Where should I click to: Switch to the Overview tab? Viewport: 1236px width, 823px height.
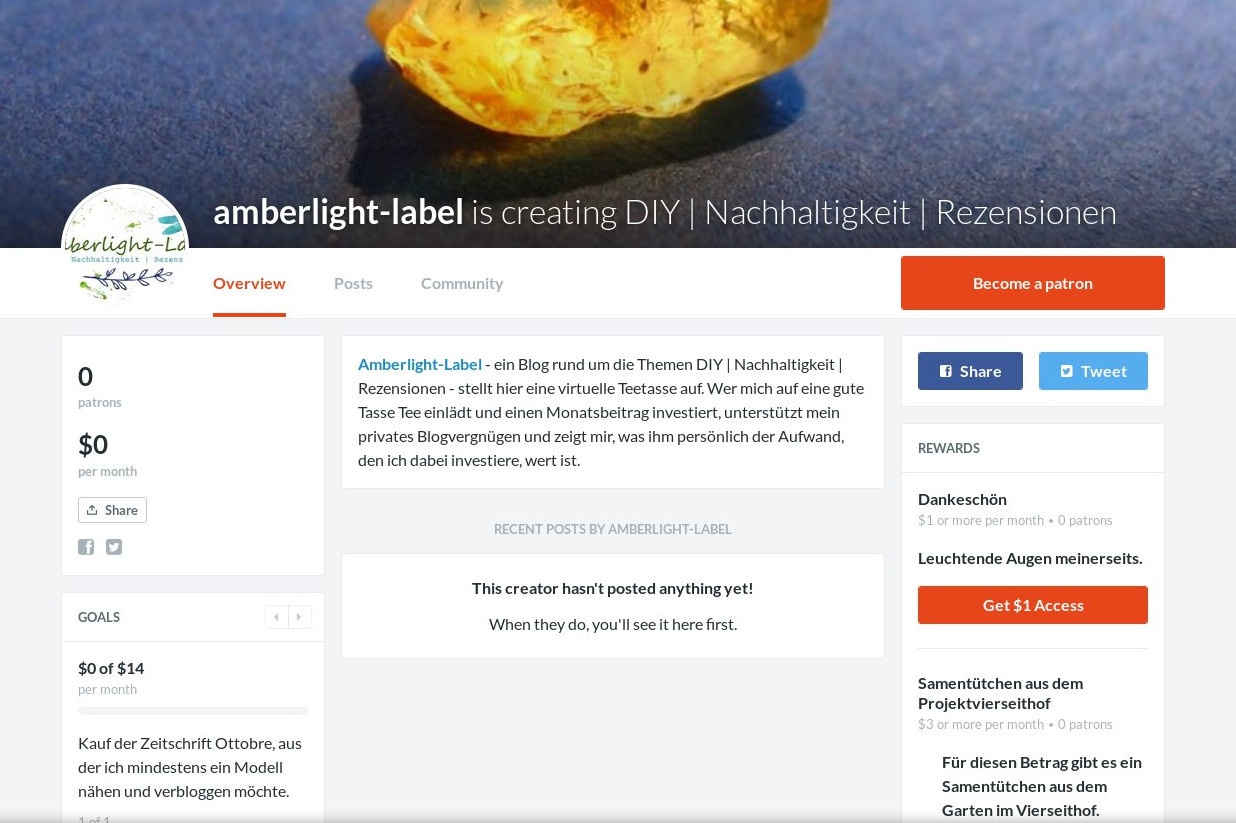click(x=249, y=283)
